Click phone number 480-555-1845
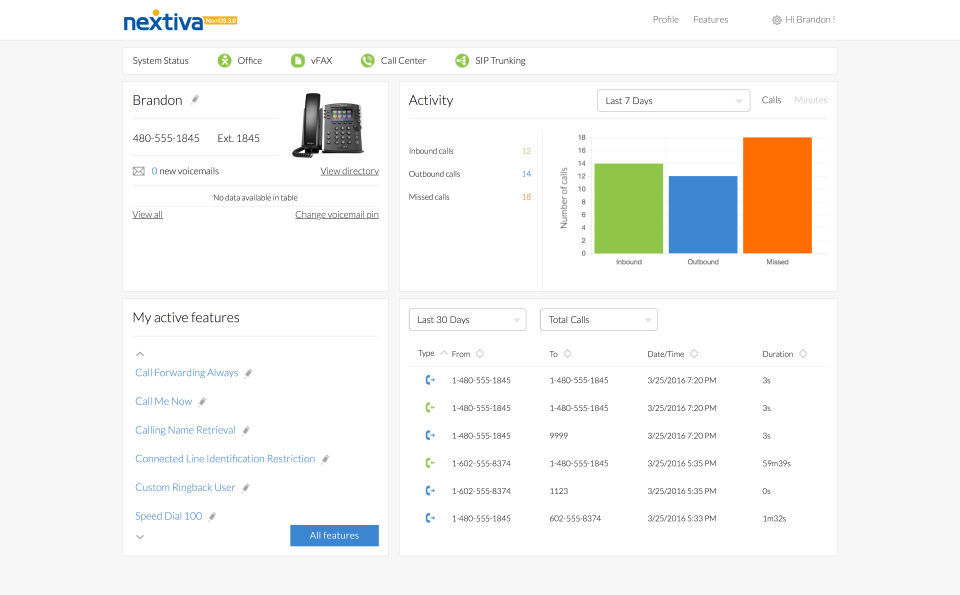960x595 pixels. [166, 138]
